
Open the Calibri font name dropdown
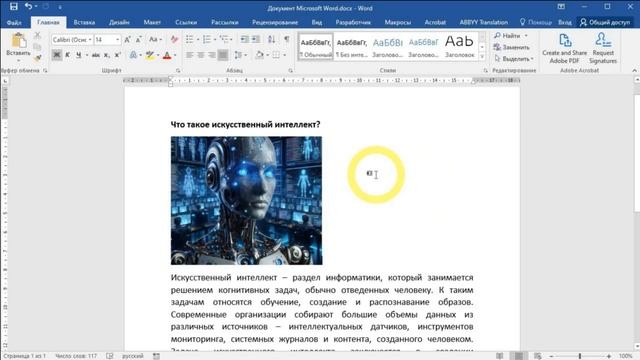pos(90,40)
